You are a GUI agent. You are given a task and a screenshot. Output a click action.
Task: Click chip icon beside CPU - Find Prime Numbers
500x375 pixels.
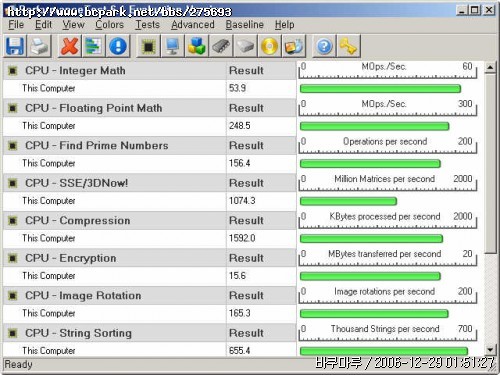(x=13, y=146)
